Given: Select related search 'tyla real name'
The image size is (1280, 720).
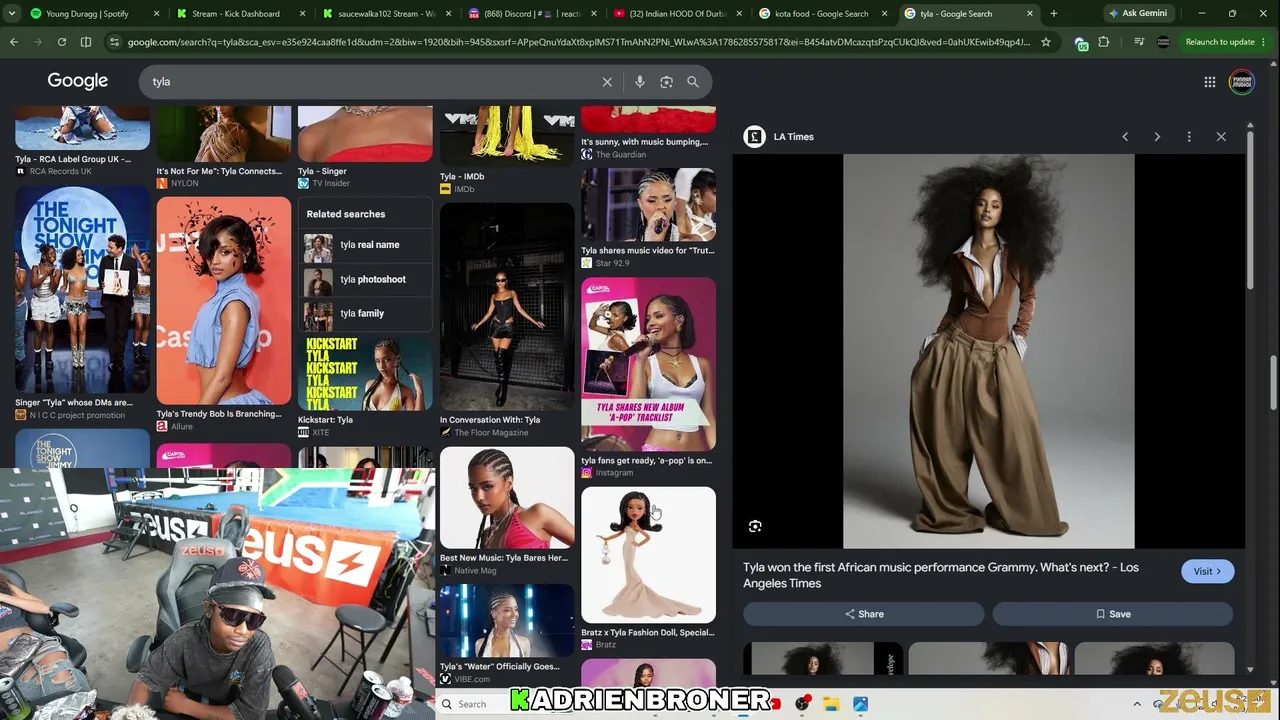Looking at the screenshot, I should pos(365,245).
